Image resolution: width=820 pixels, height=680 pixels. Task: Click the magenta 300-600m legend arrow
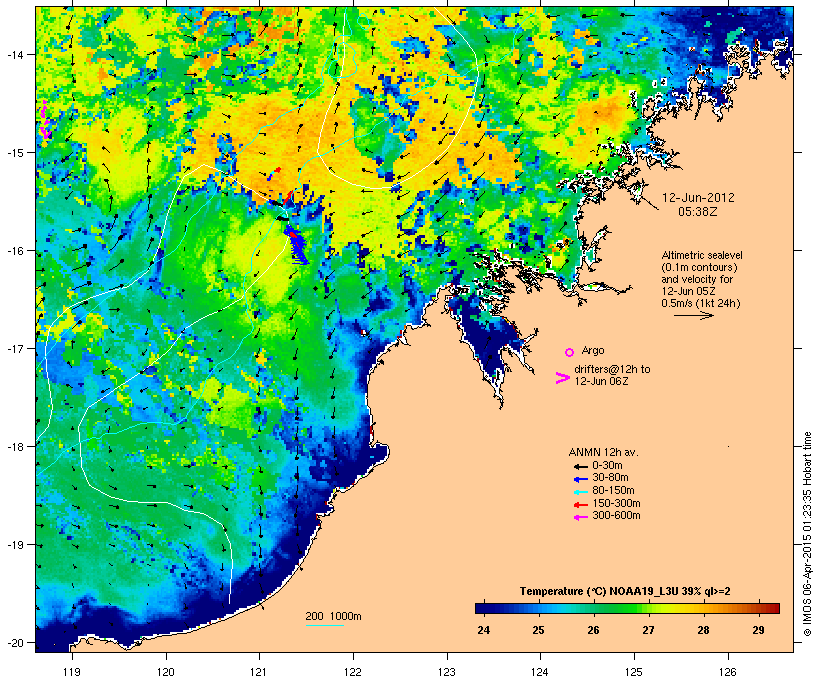click(580, 517)
